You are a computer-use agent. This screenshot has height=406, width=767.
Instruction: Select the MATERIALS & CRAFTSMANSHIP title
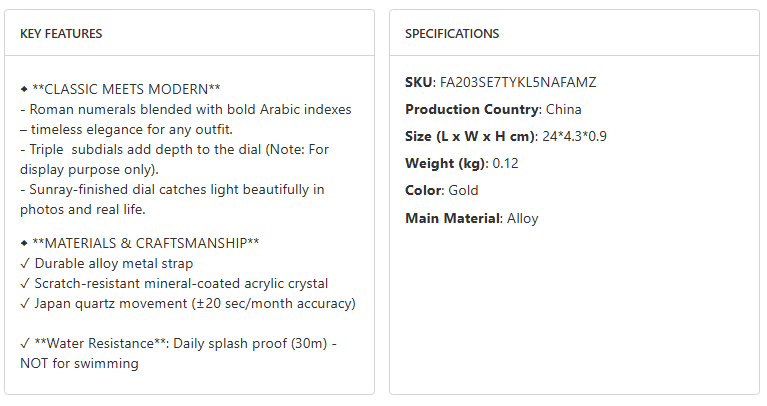pyautogui.click(x=146, y=243)
